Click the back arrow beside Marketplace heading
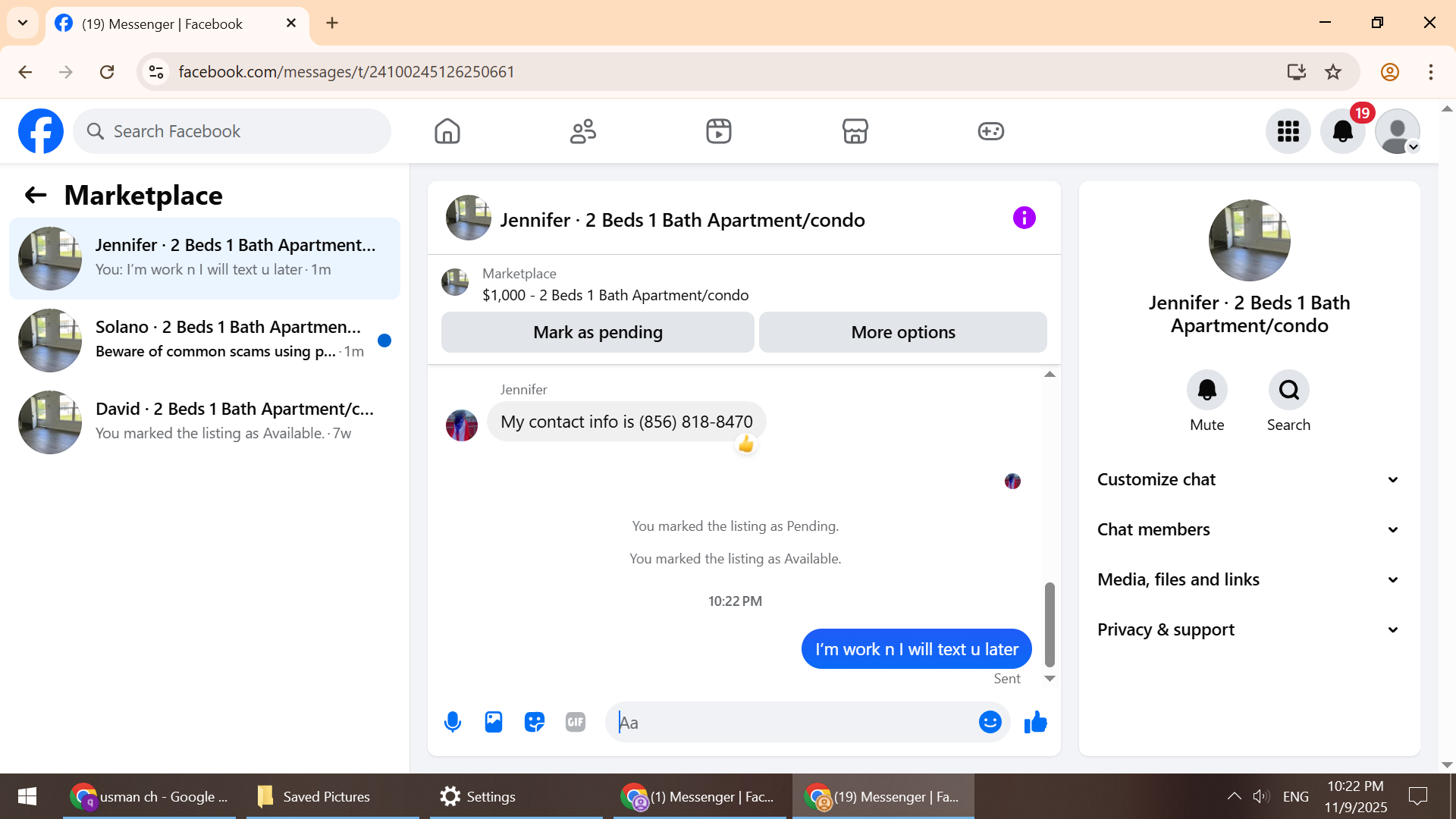The width and height of the screenshot is (1456, 819). coord(36,196)
